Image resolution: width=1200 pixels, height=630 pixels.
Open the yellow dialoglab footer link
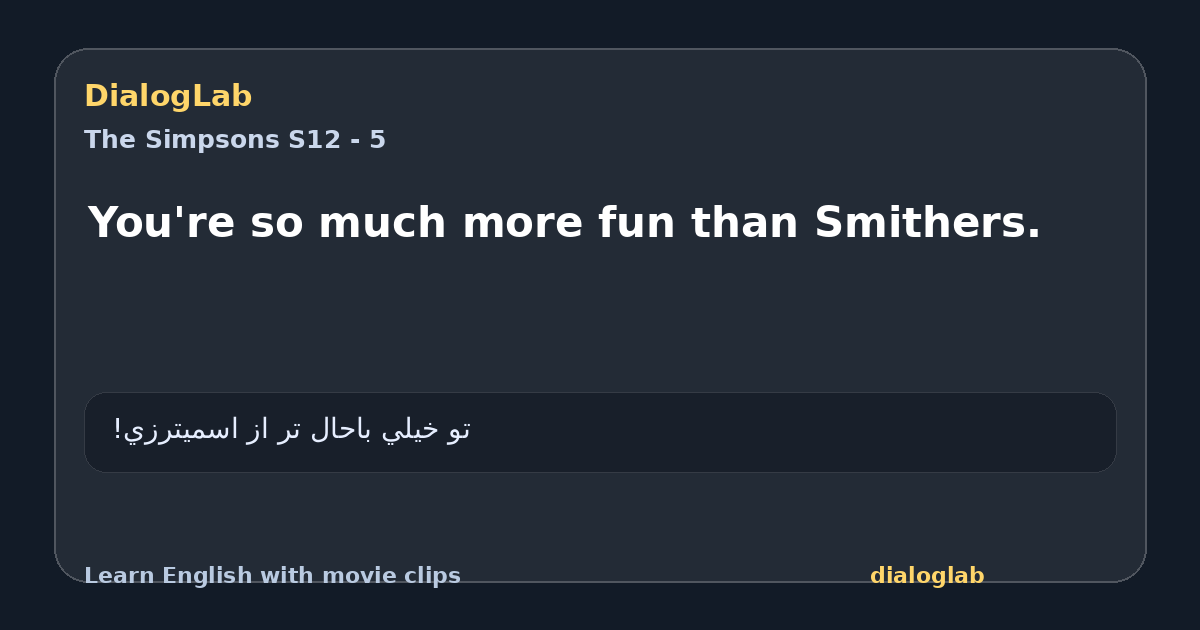click(927, 576)
